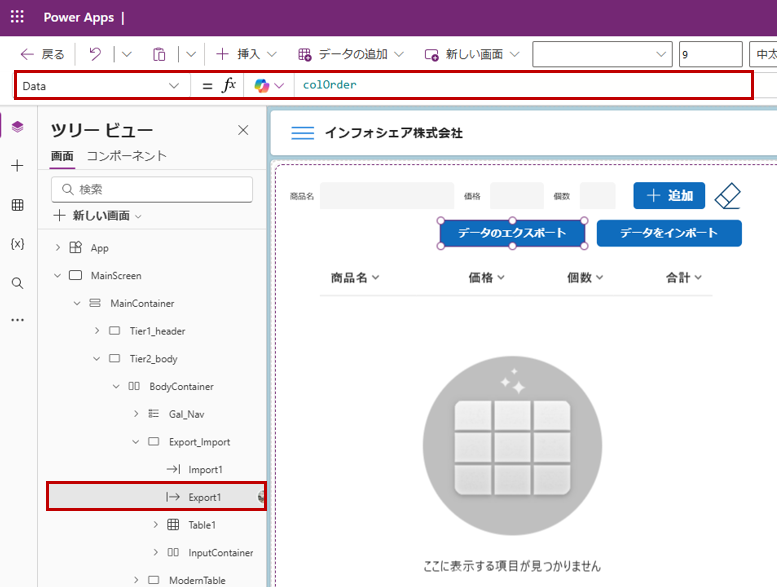Open the Tree view layers icon
This screenshot has width=777, height=587.
tap(17, 127)
